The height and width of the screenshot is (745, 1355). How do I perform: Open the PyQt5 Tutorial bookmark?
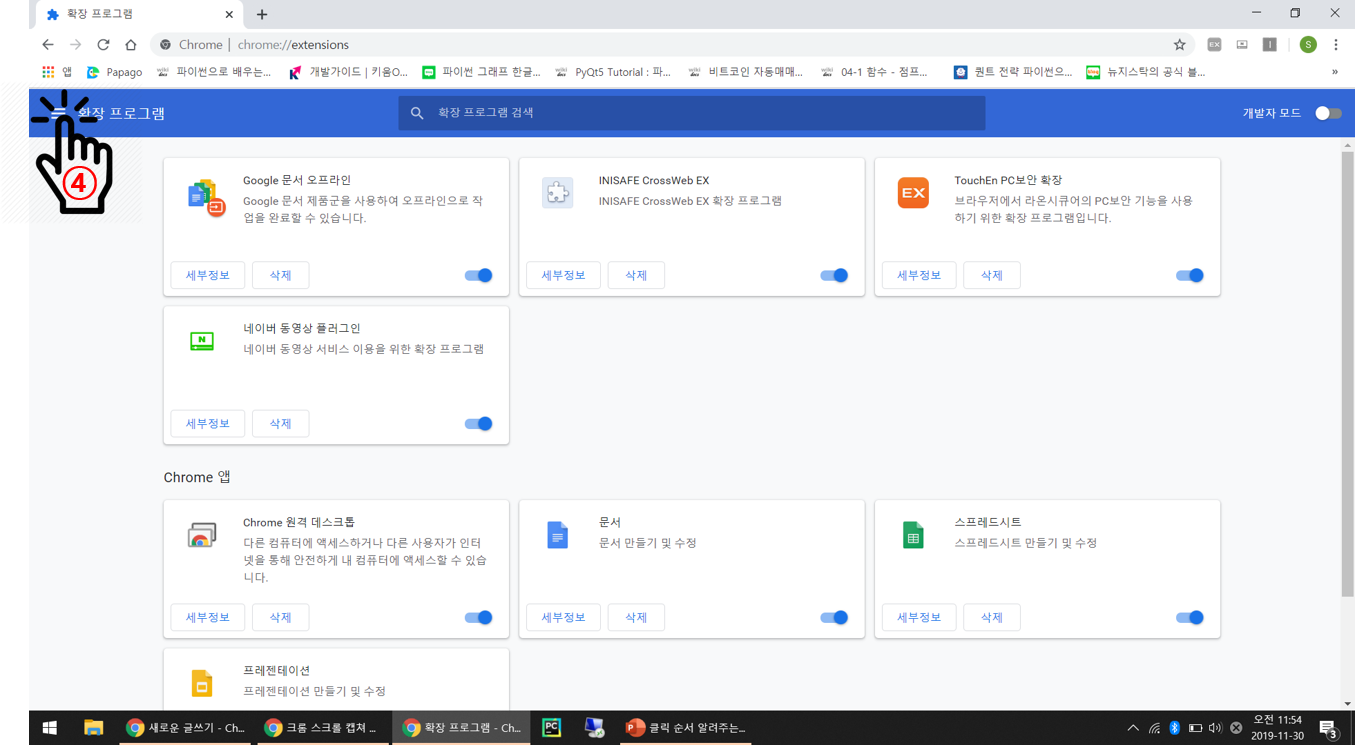click(x=613, y=72)
